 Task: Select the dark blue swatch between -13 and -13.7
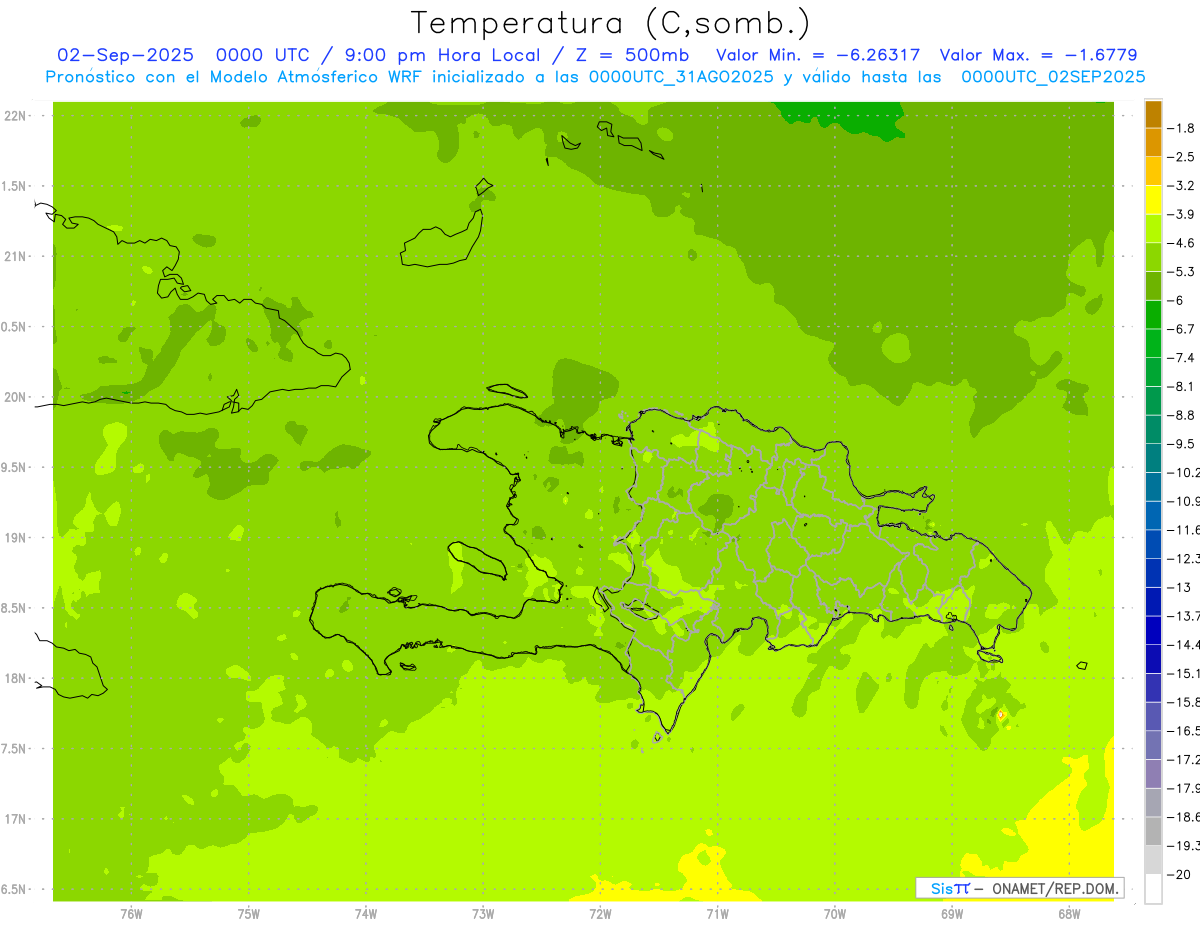click(1153, 601)
